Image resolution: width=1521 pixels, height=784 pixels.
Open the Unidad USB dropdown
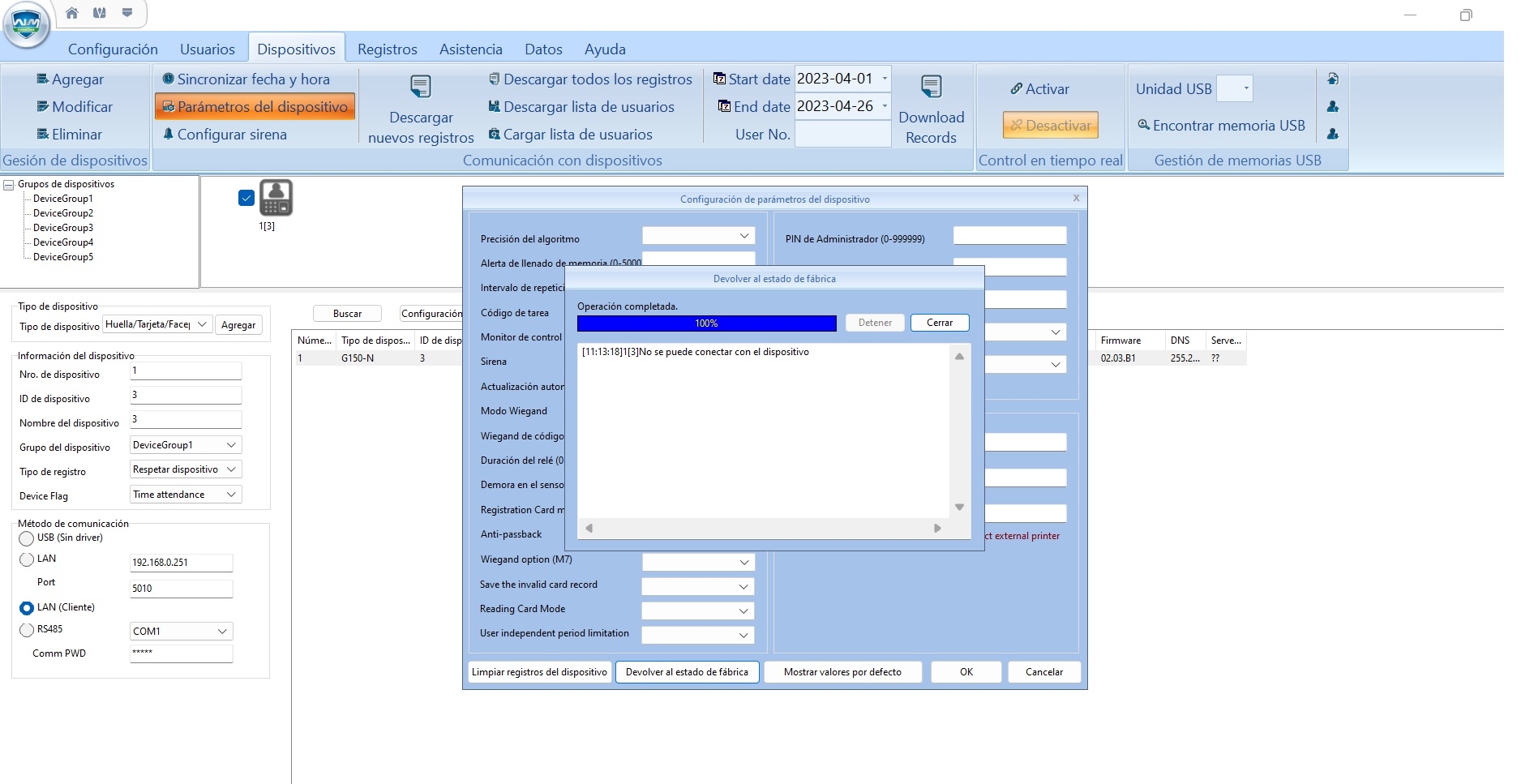coord(1245,88)
